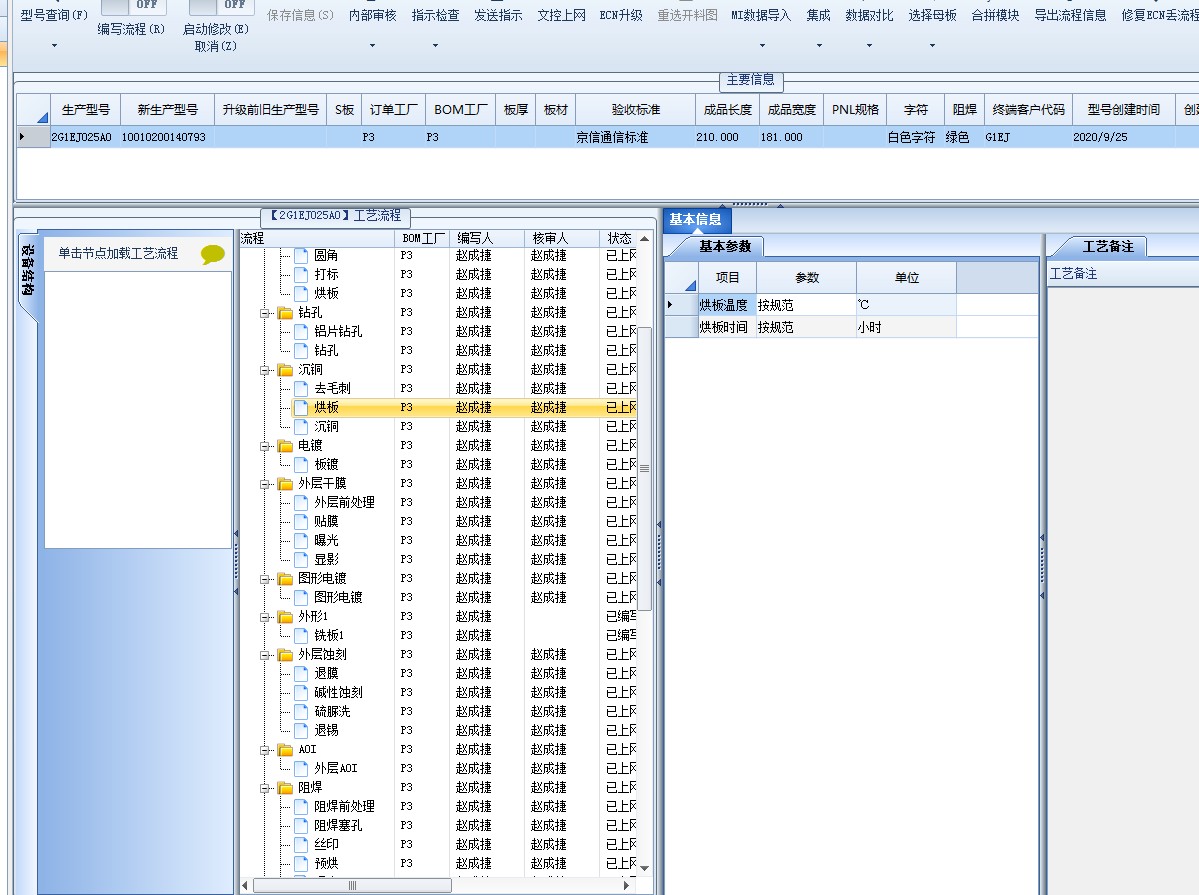
Task: Click the page icon beside 贴膜
Action: pyautogui.click(x=301, y=522)
